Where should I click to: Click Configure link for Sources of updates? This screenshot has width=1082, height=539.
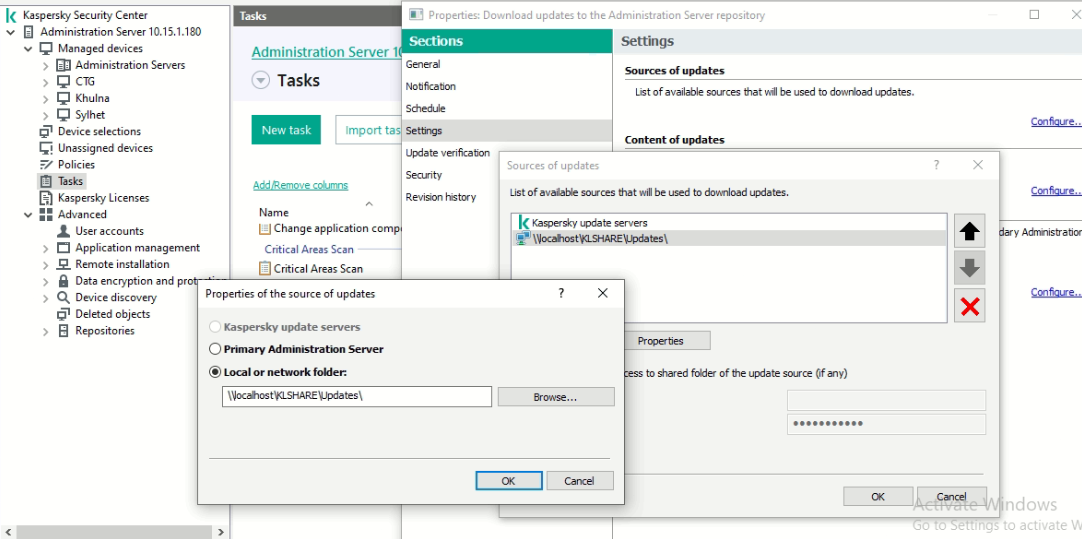point(1056,121)
